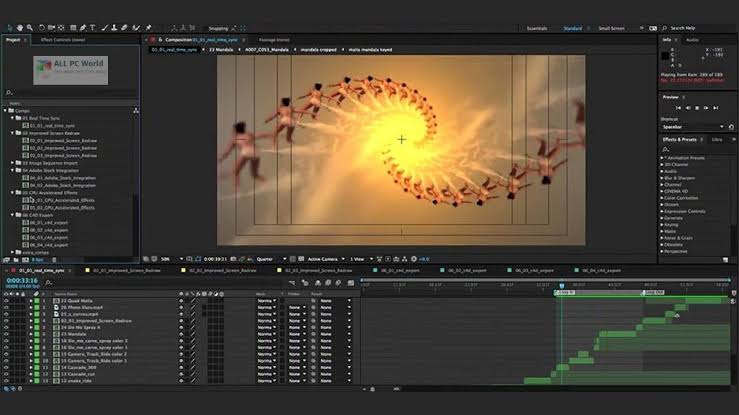
Task: Select the Hand tool
Action: (20, 28)
